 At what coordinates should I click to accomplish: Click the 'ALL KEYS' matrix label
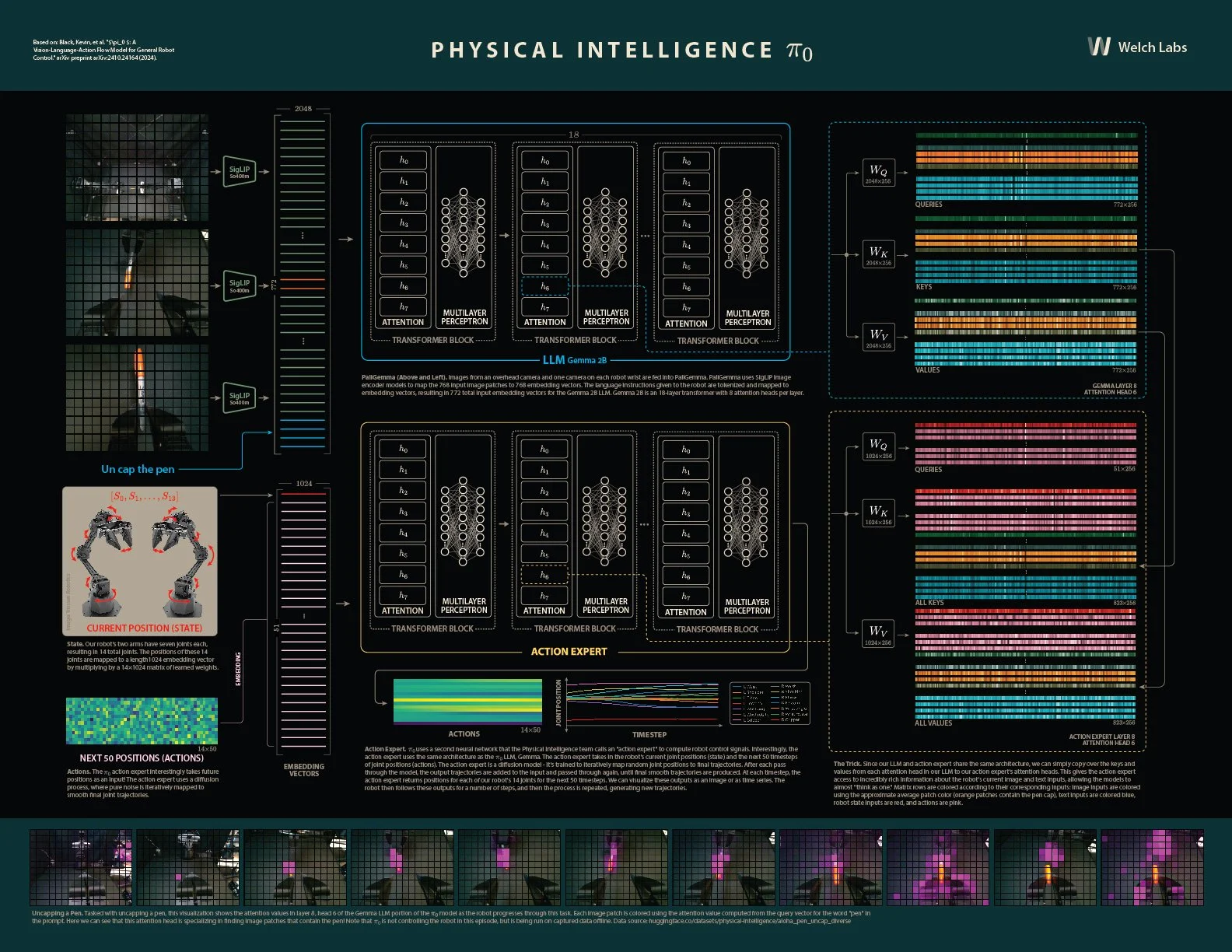coord(929,603)
